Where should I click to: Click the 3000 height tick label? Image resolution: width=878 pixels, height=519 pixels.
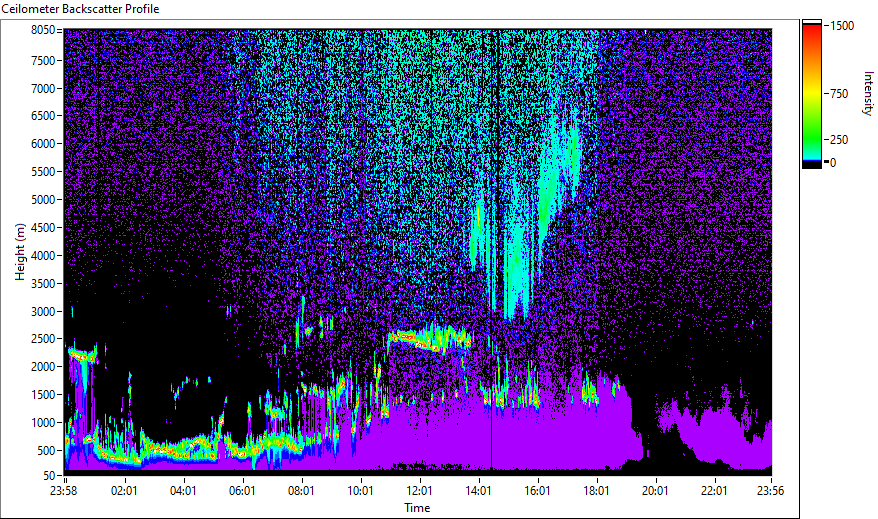point(43,312)
